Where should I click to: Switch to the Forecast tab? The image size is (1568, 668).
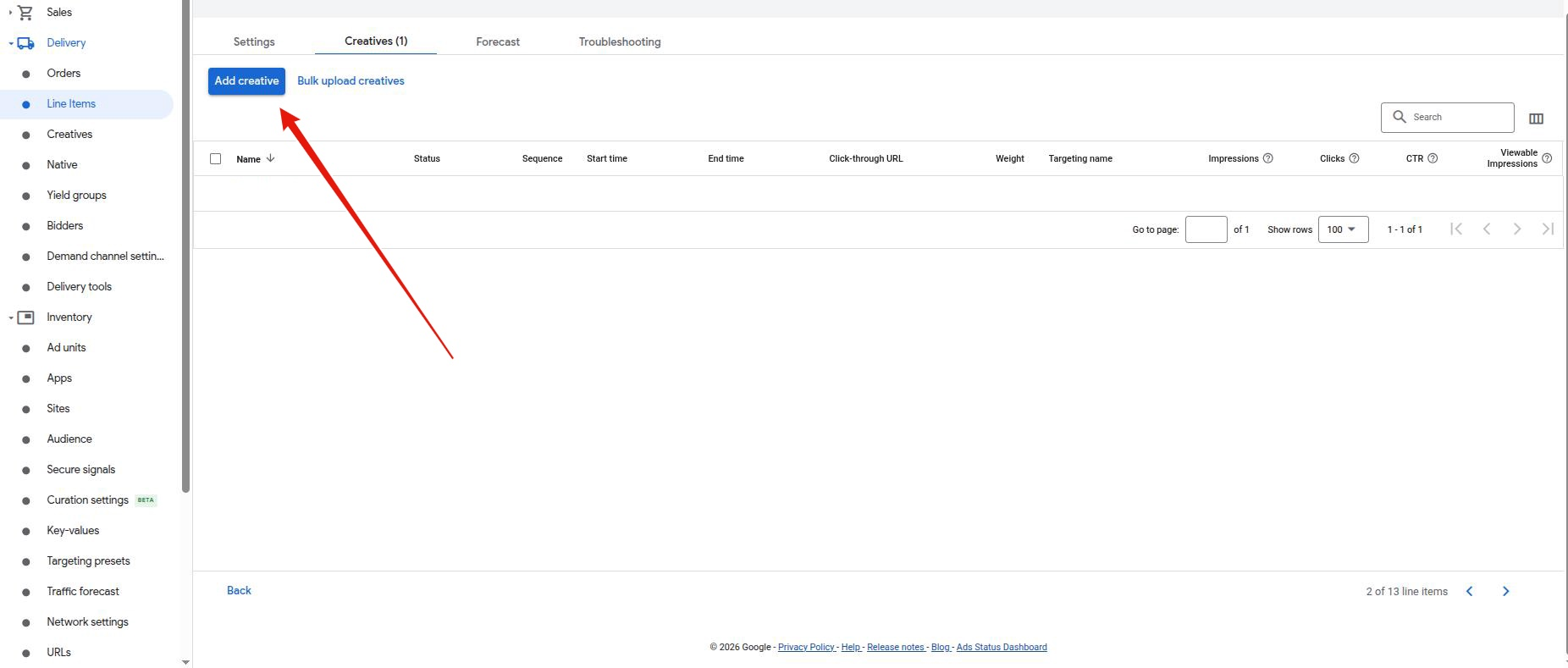[498, 41]
